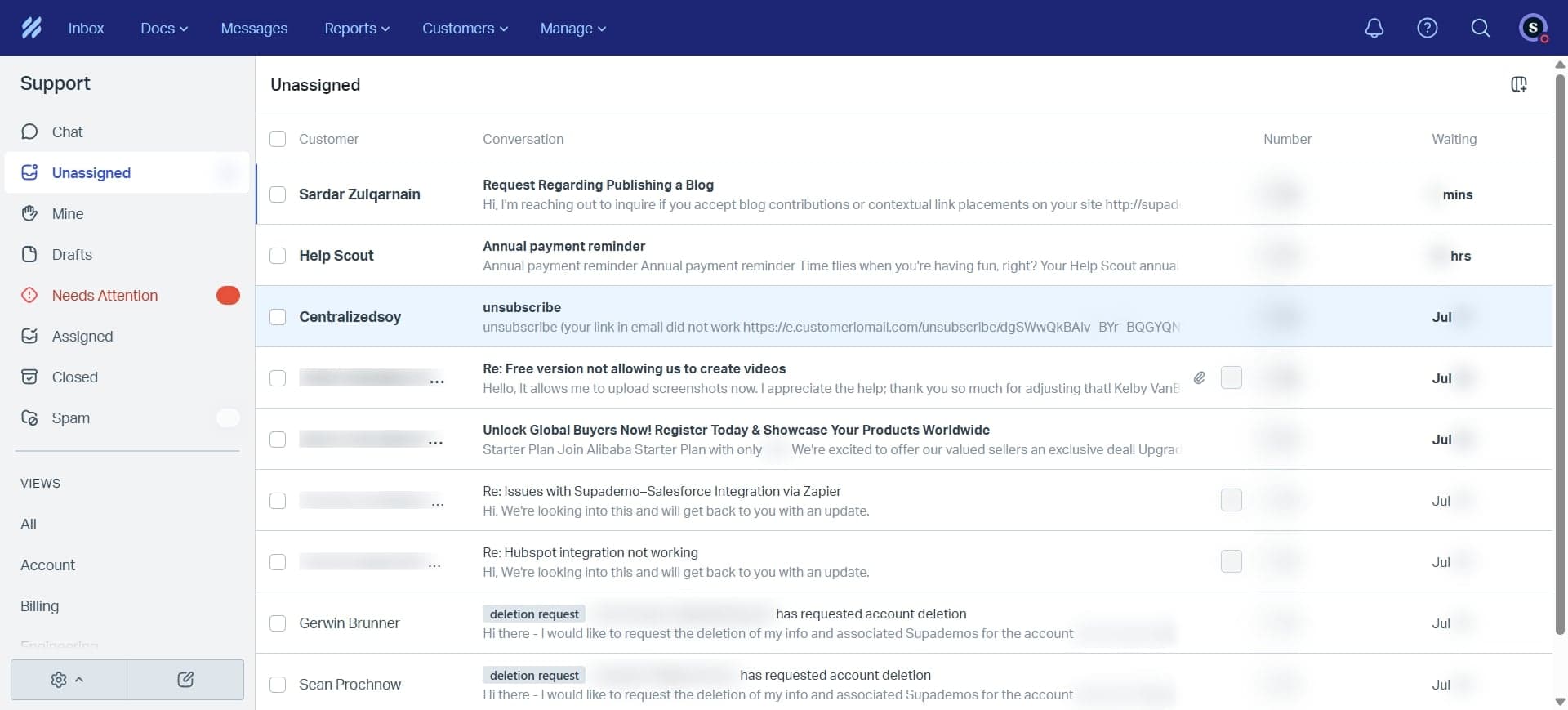Expand the Manage menu
The width and height of the screenshot is (1568, 710).
(x=572, y=29)
